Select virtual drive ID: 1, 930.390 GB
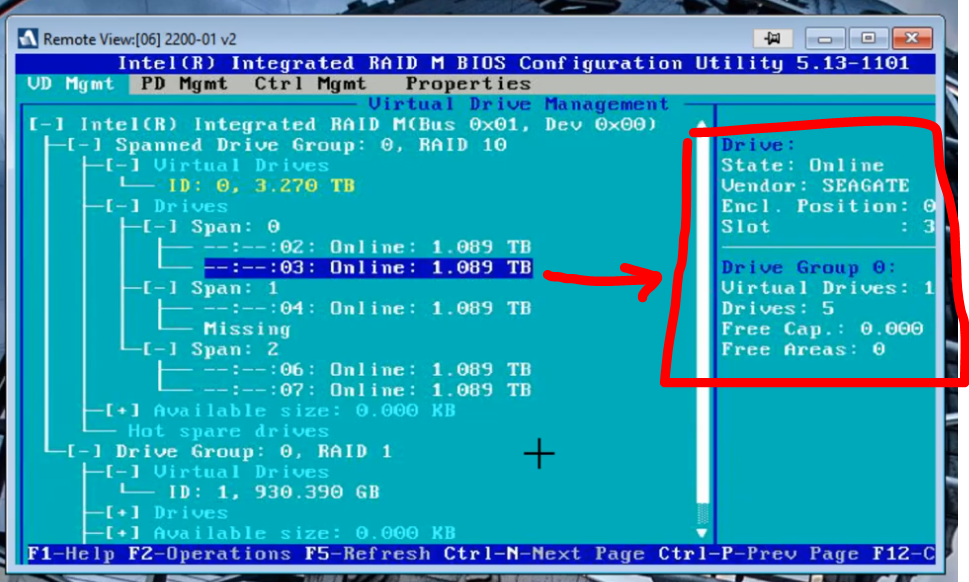The image size is (969, 582). coord(274,492)
